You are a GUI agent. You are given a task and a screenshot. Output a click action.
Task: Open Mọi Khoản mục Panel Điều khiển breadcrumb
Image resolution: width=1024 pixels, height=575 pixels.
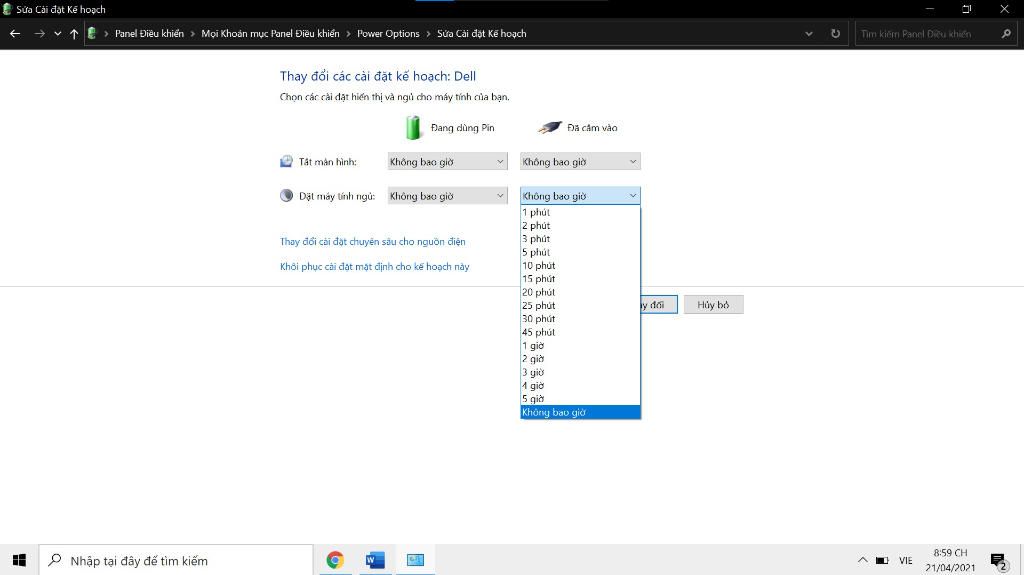[270, 33]
